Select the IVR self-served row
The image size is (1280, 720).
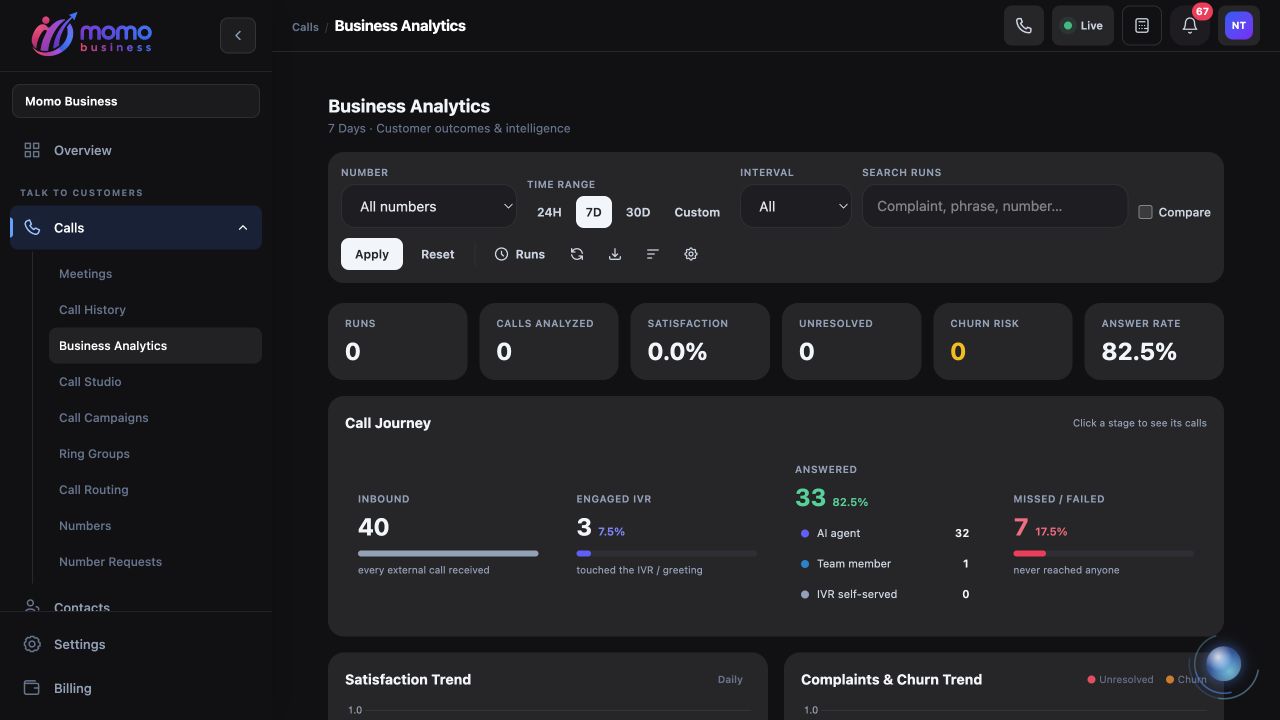click(x=885, y=594)
